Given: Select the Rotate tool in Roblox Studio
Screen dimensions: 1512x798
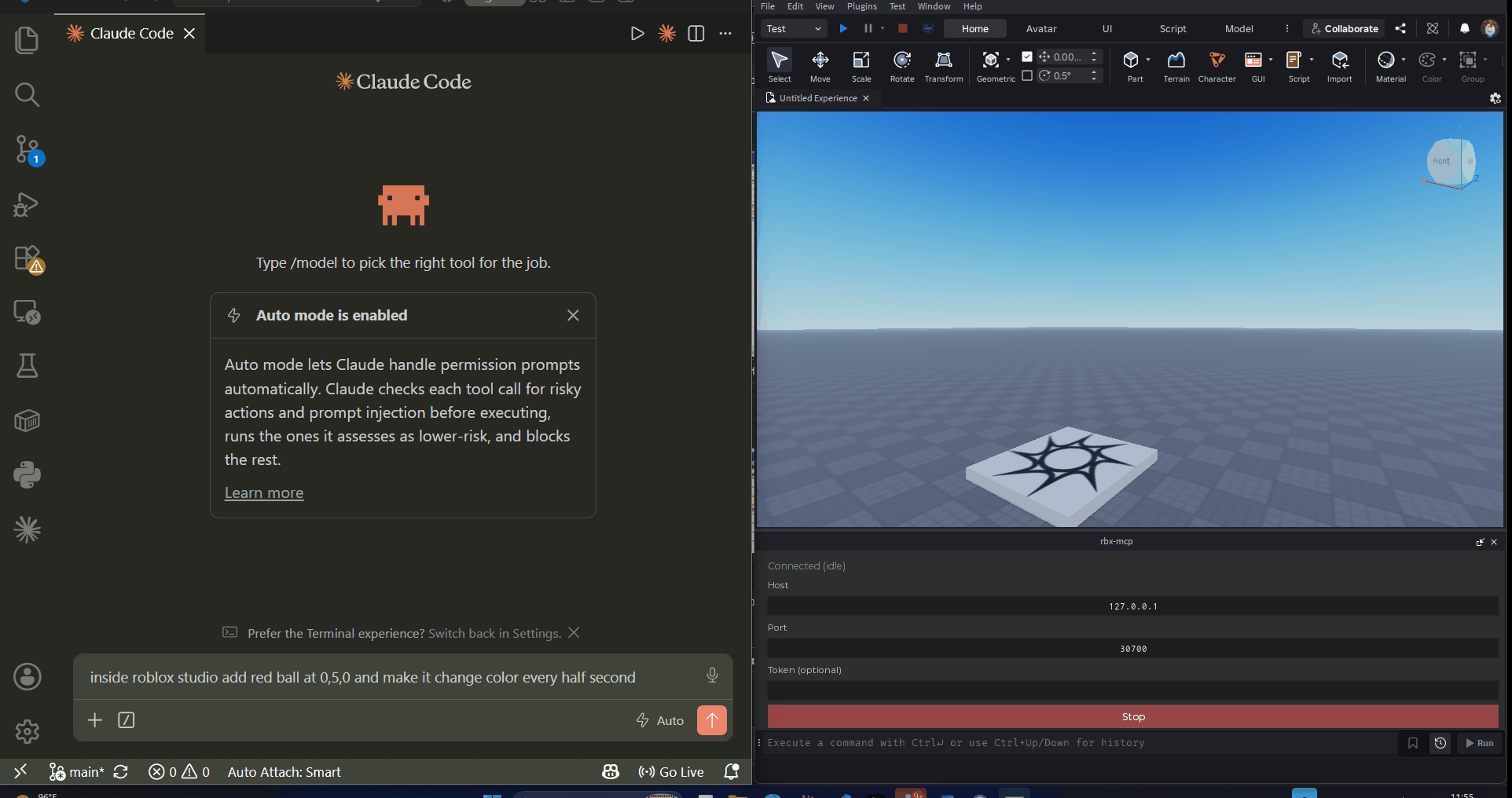Looking at the screenshot, I should pos(902,65).
